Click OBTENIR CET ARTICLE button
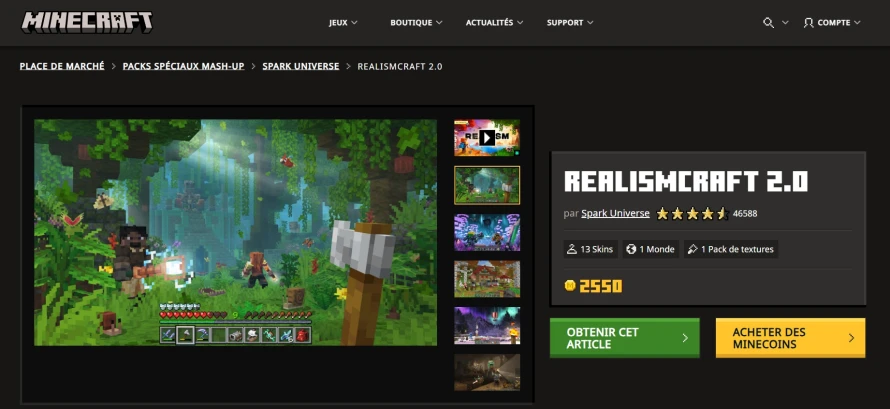890x409 pixels. click(624, 338)
